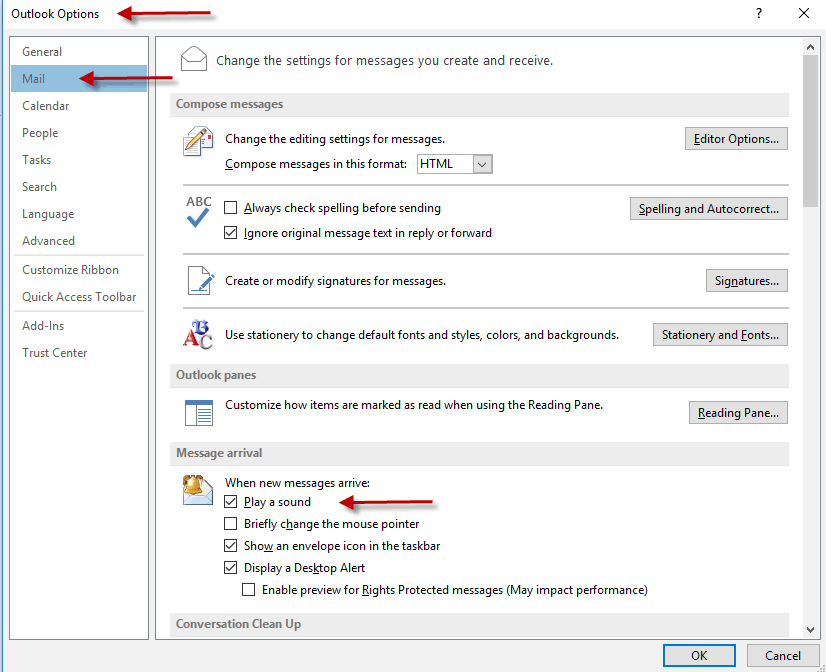Go to Customize Ribbon settings
This screenshot has width=826, height=672.
point(79,270)
